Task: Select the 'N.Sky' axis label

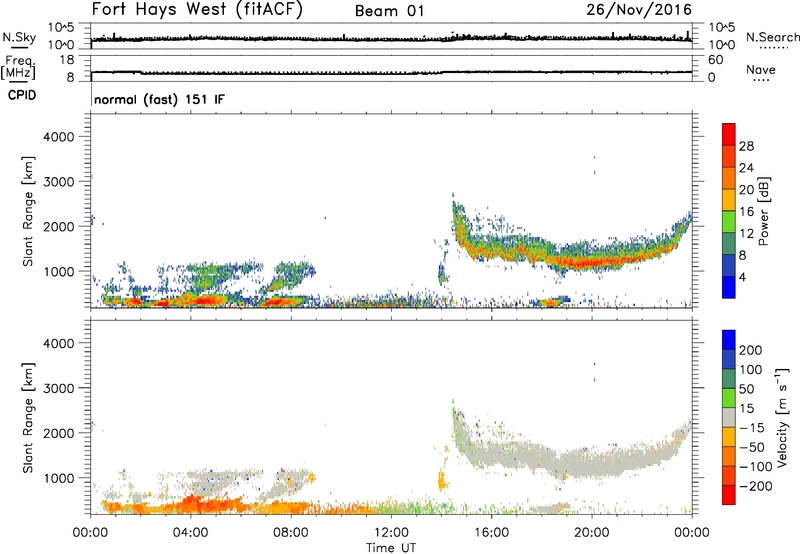Action: pyautogui.click(x=19, y=37)
